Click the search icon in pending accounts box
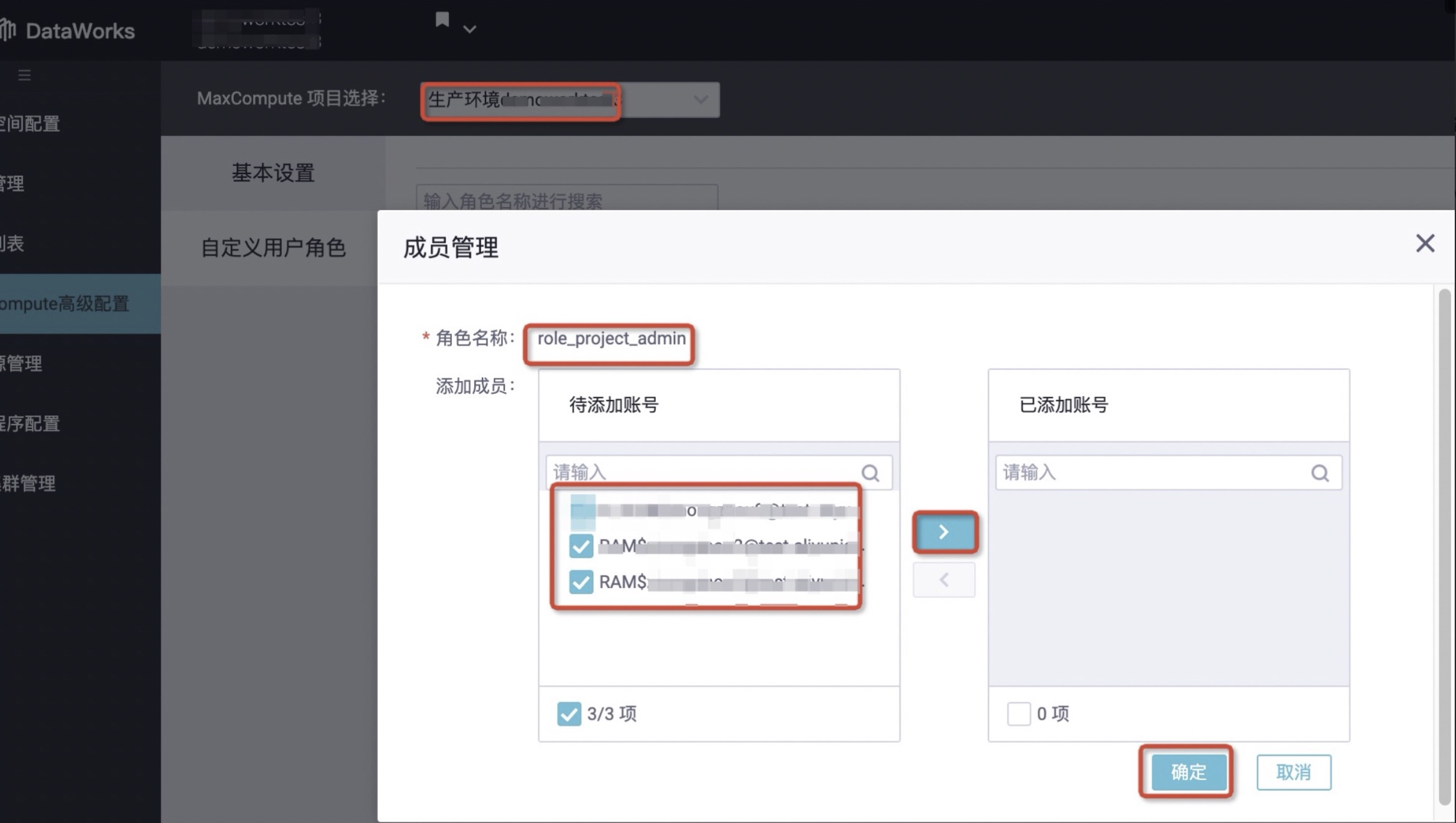 [870, 473]
